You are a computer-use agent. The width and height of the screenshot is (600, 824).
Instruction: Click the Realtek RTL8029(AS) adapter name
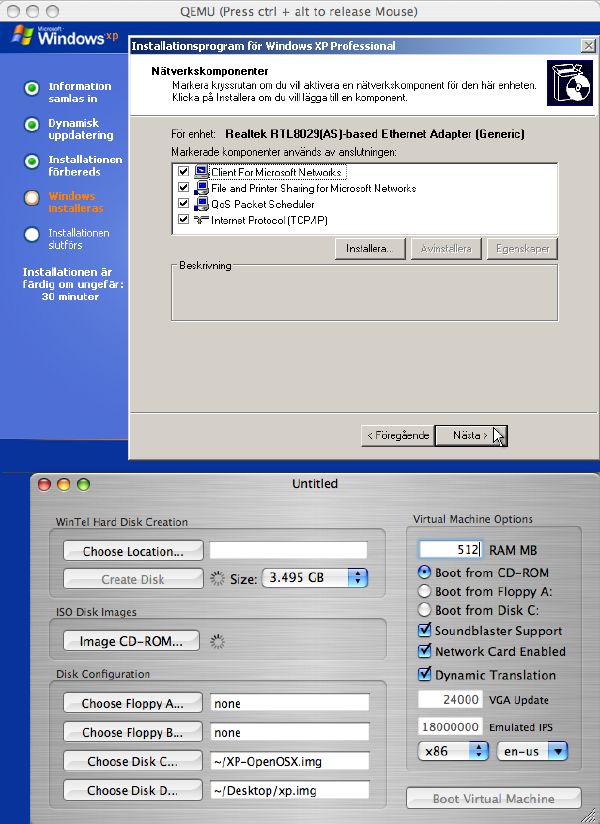coord(375,134)
